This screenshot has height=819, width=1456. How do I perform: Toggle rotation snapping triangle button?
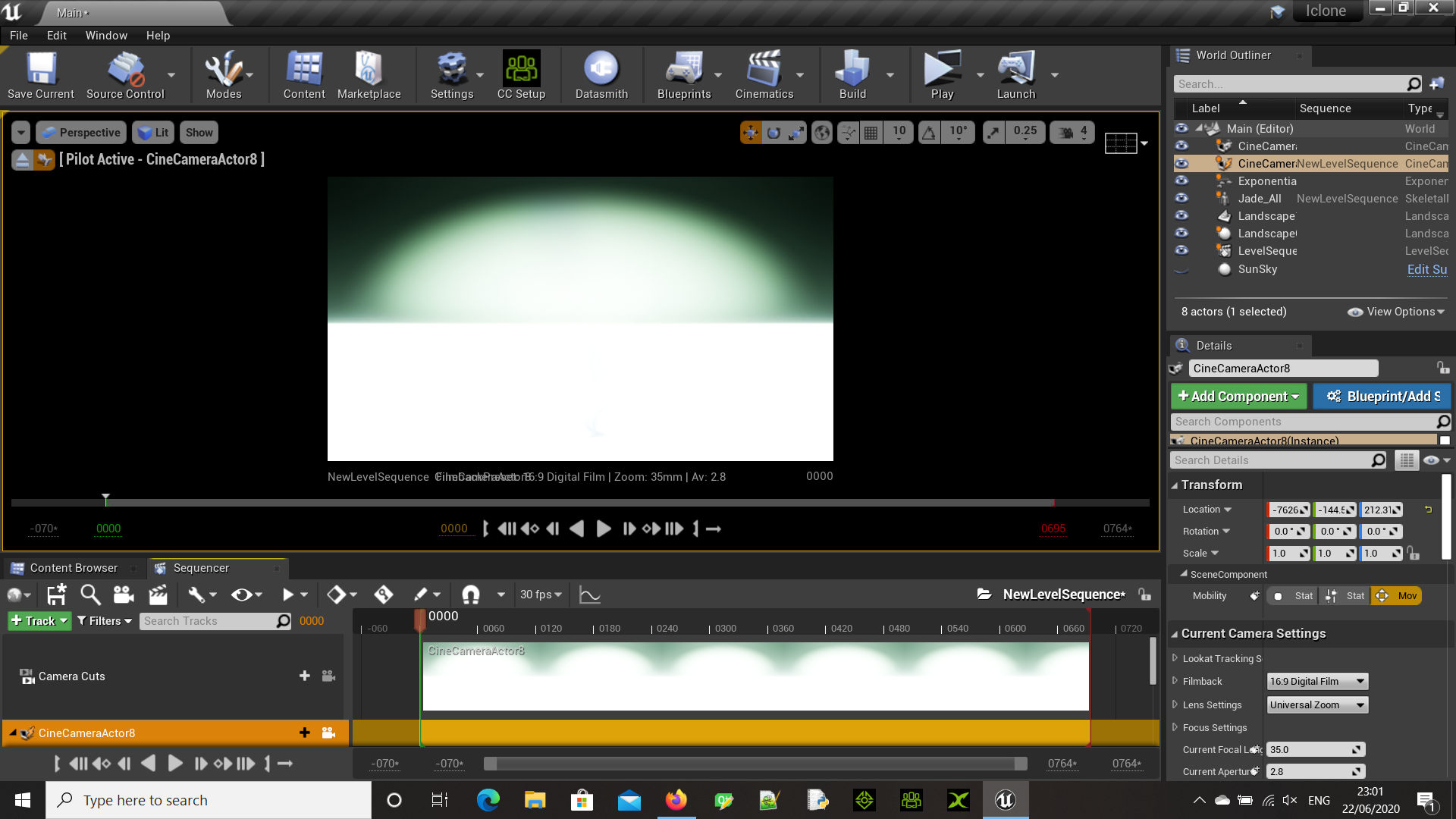coord(929,133)
